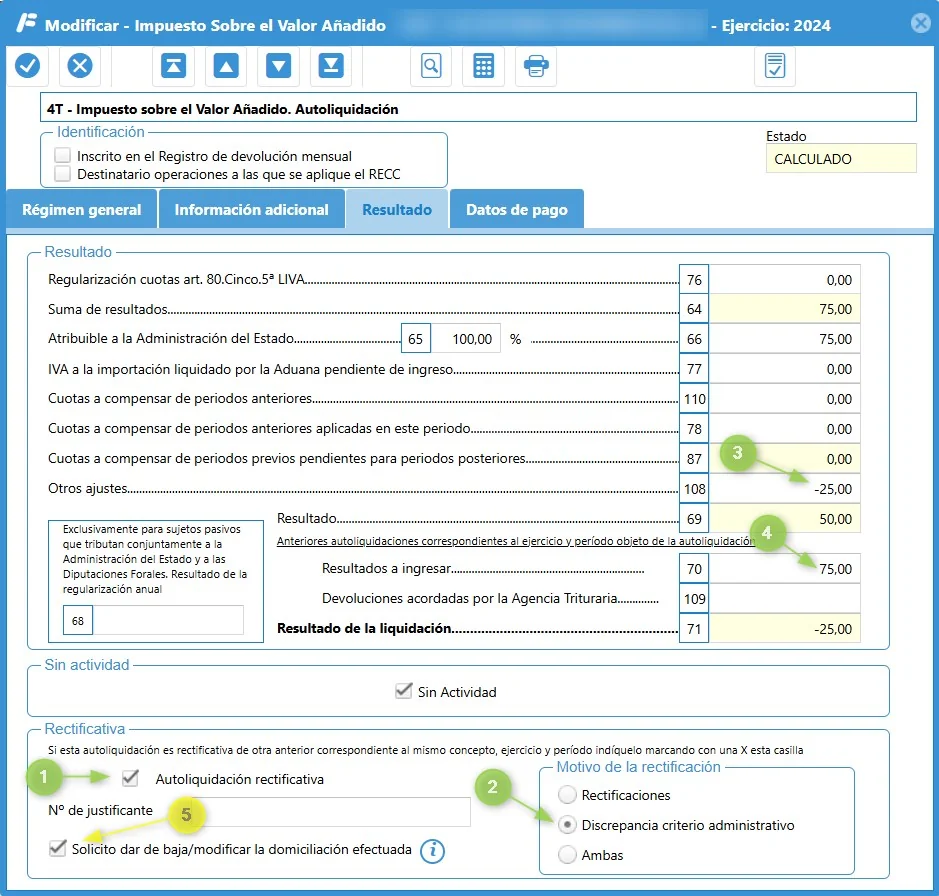Cancel editing with the X toolbar icon
Viewport: 939px width, 896px height.
80,65
